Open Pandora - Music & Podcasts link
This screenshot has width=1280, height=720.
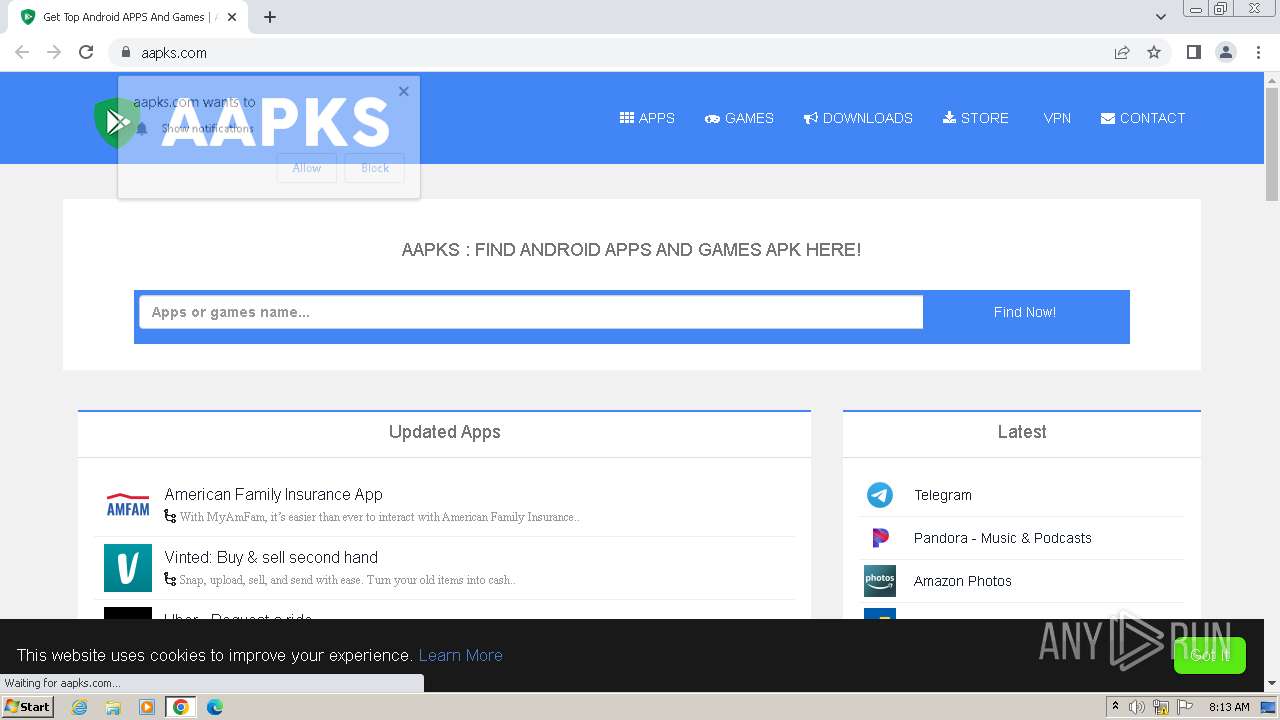pyautogui.click(x=1003, y=538)
